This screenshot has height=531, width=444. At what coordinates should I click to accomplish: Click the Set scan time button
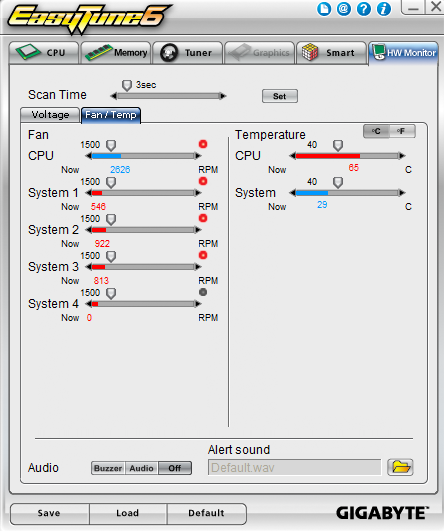280,96
